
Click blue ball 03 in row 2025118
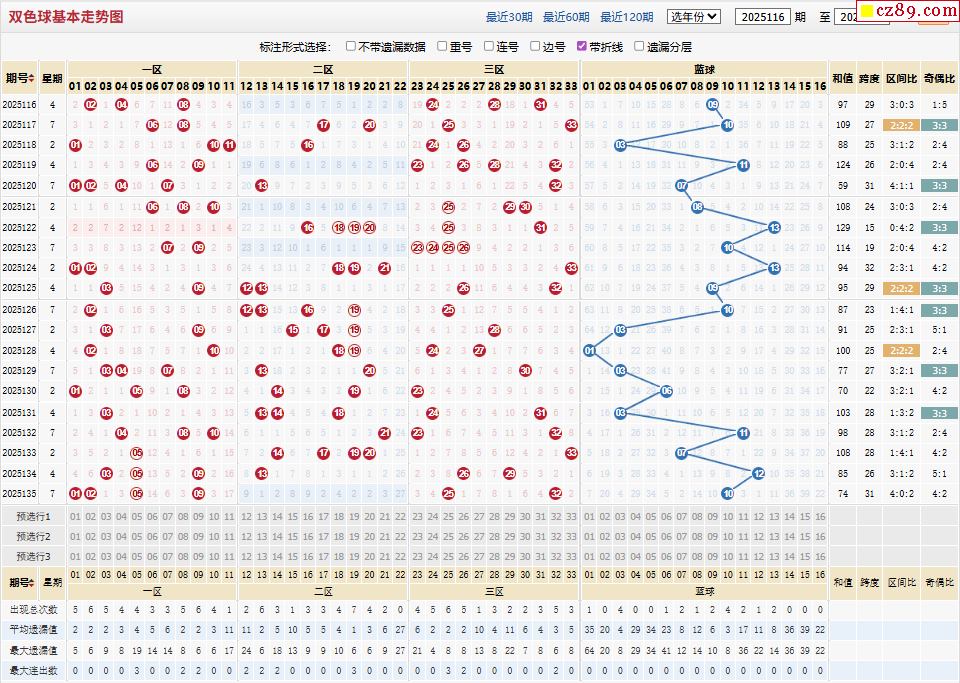coord(620,145)
